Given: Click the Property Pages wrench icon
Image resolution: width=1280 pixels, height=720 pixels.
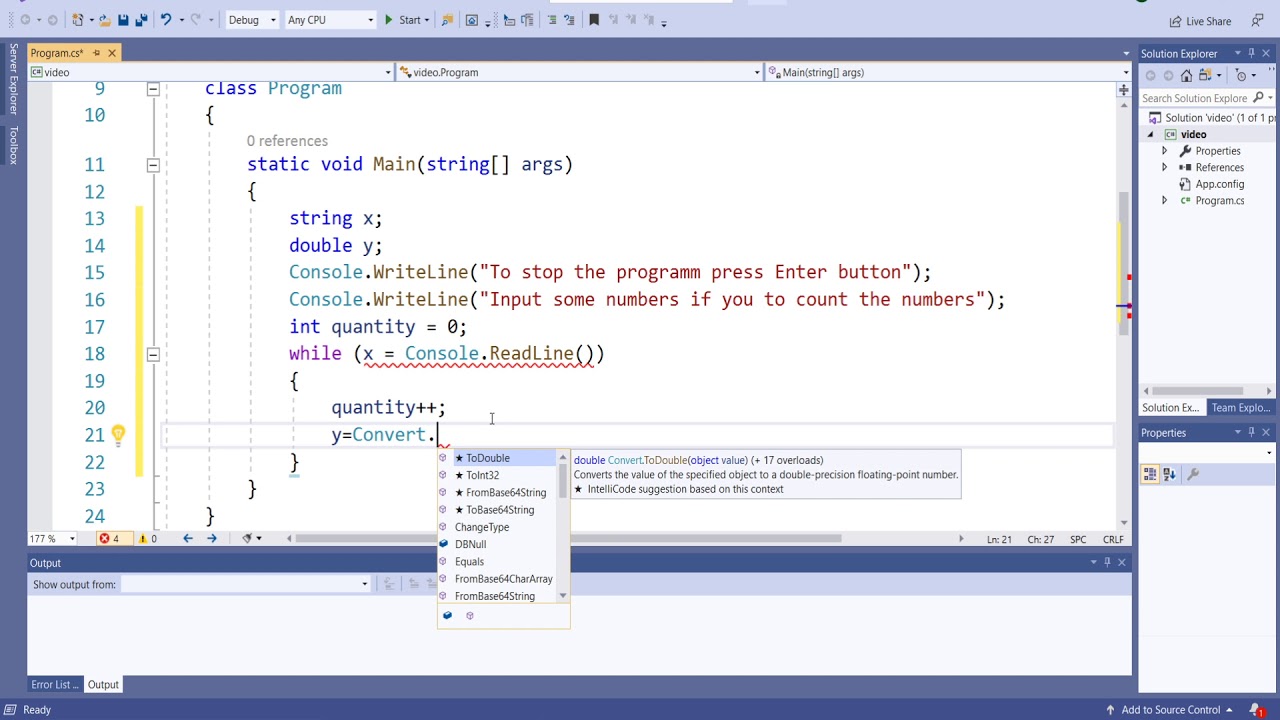Looking at the screenshot, I should (1192, 474).
